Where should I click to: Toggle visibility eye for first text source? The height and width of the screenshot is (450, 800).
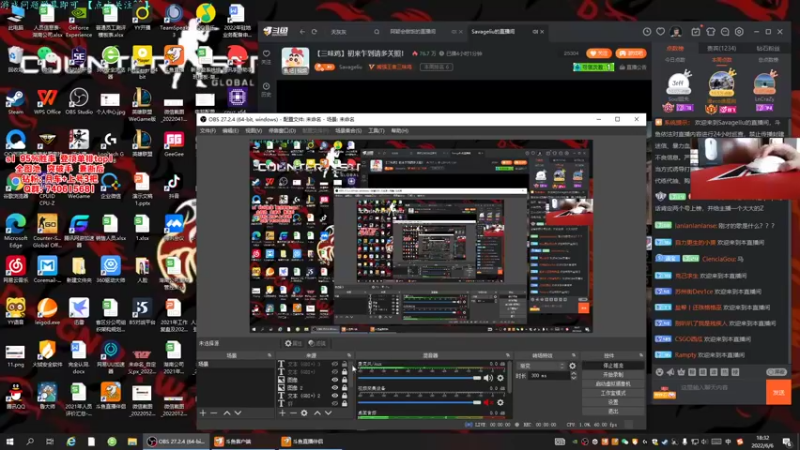click(x=335, y=364)
